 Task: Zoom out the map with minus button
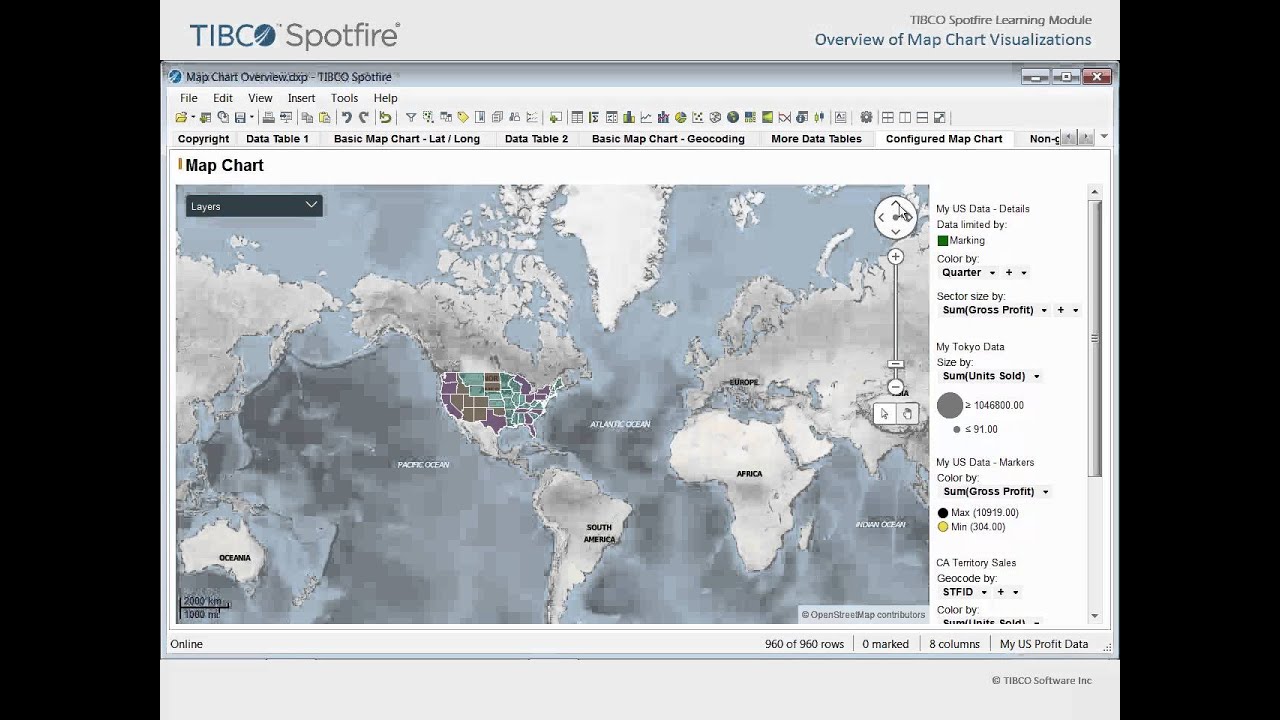tap(896, 386)
